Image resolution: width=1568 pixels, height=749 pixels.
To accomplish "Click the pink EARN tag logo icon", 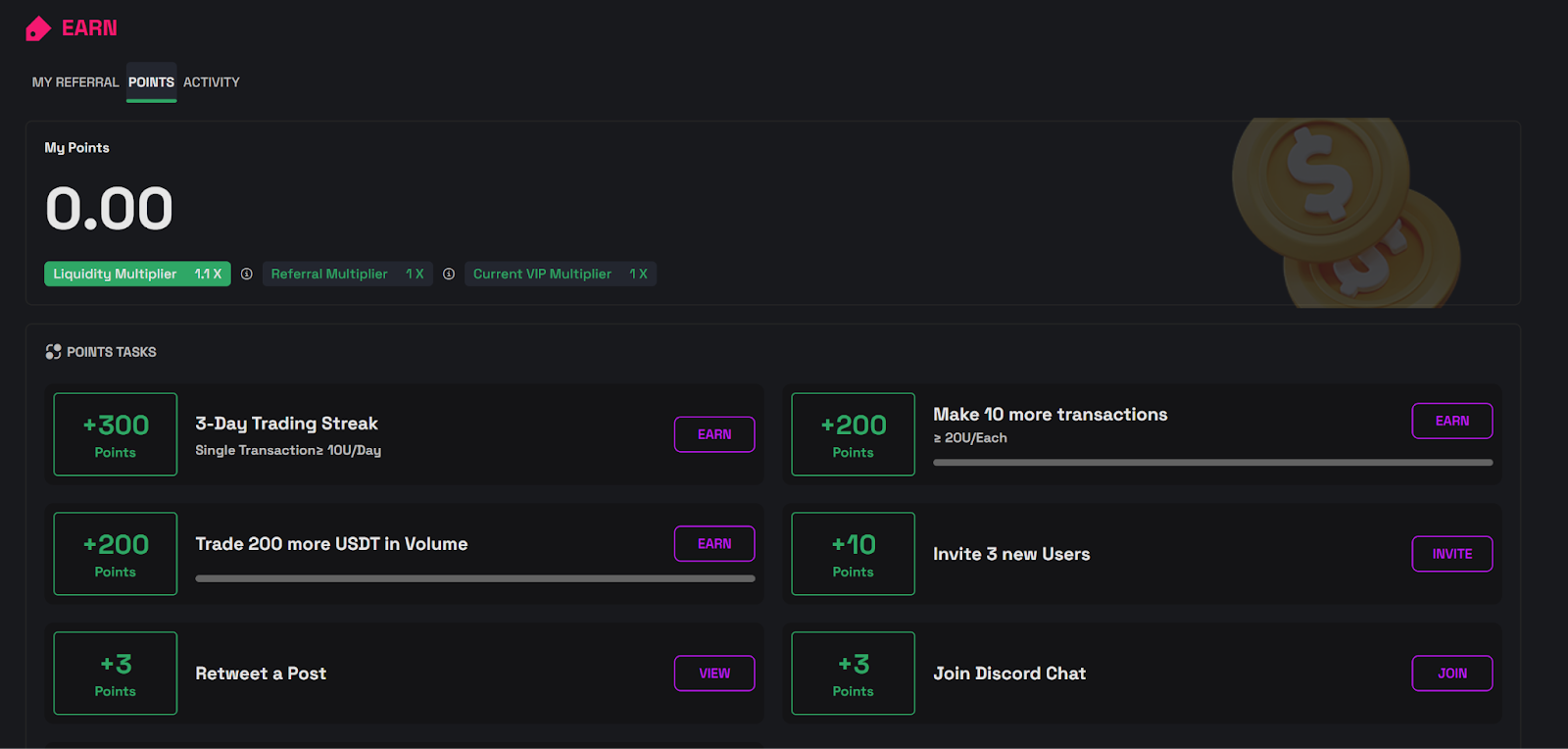I will [x=38, y=28].
